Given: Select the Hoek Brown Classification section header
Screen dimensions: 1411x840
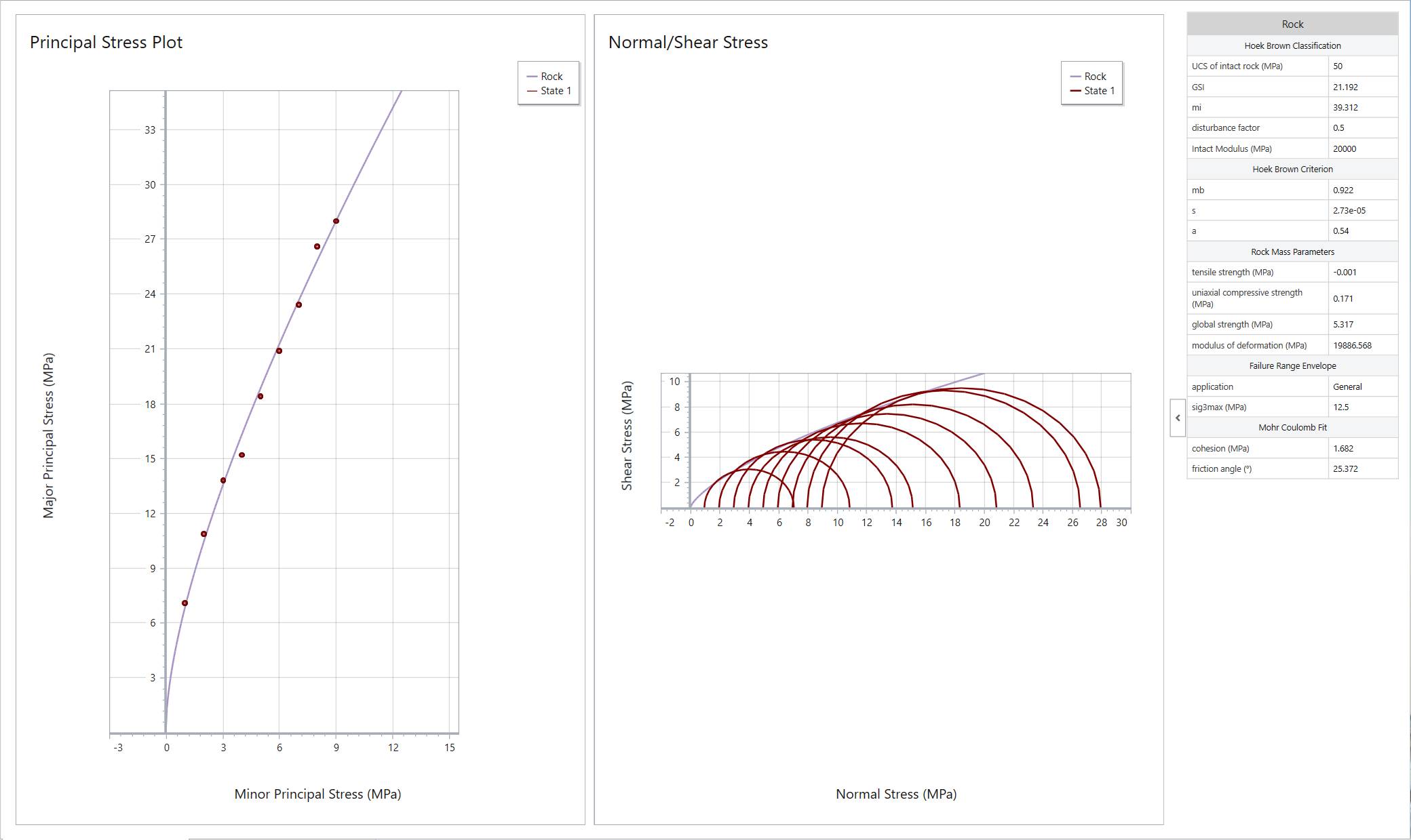Looking at the screenshot, I should pos(1292,45).
